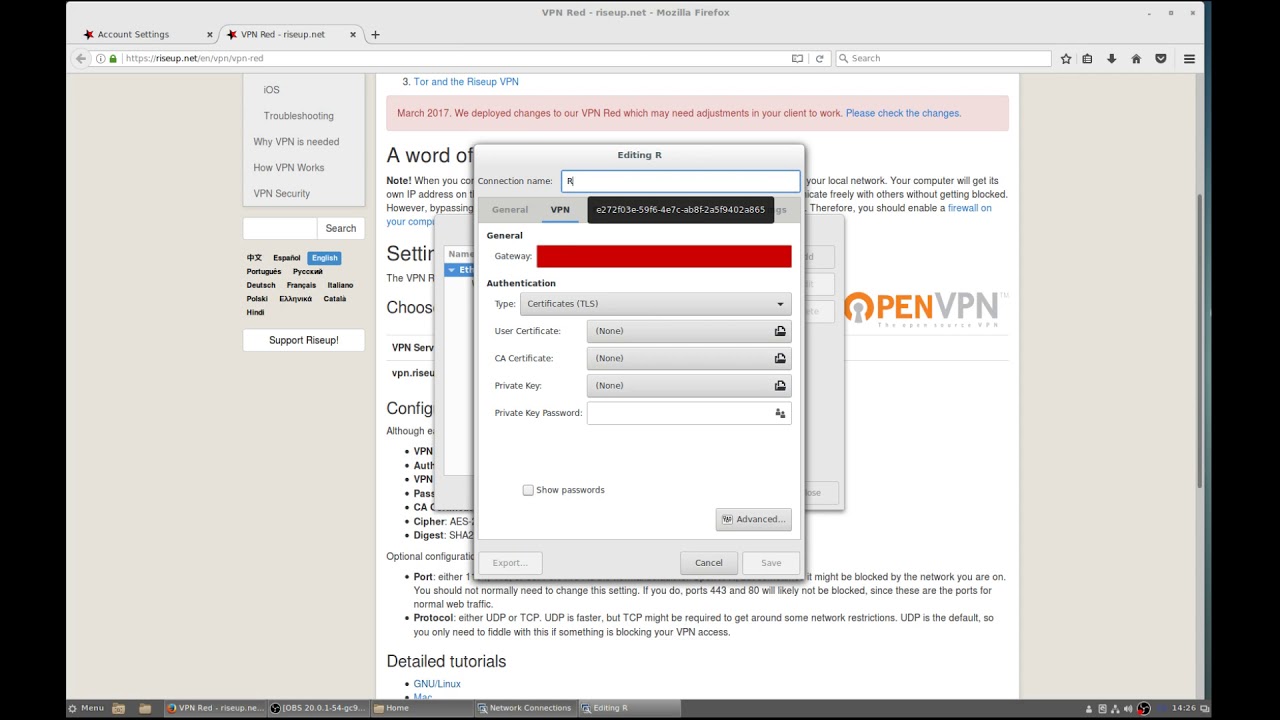Click the Search button in the riseup sidebar
The image size is (1280, 720).
(x=340, y=228)
